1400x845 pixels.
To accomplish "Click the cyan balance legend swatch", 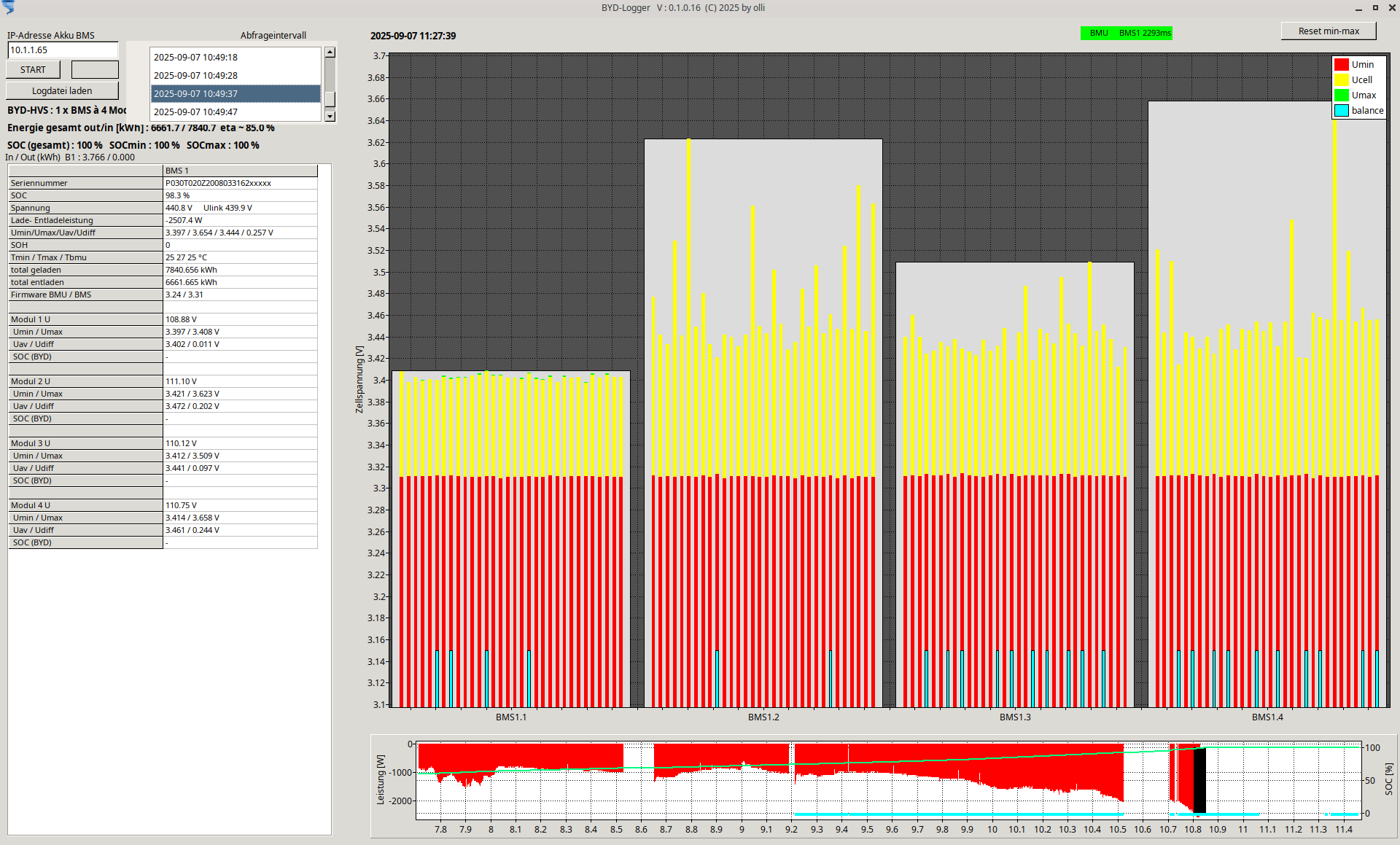I will [x=1341, y=110].
